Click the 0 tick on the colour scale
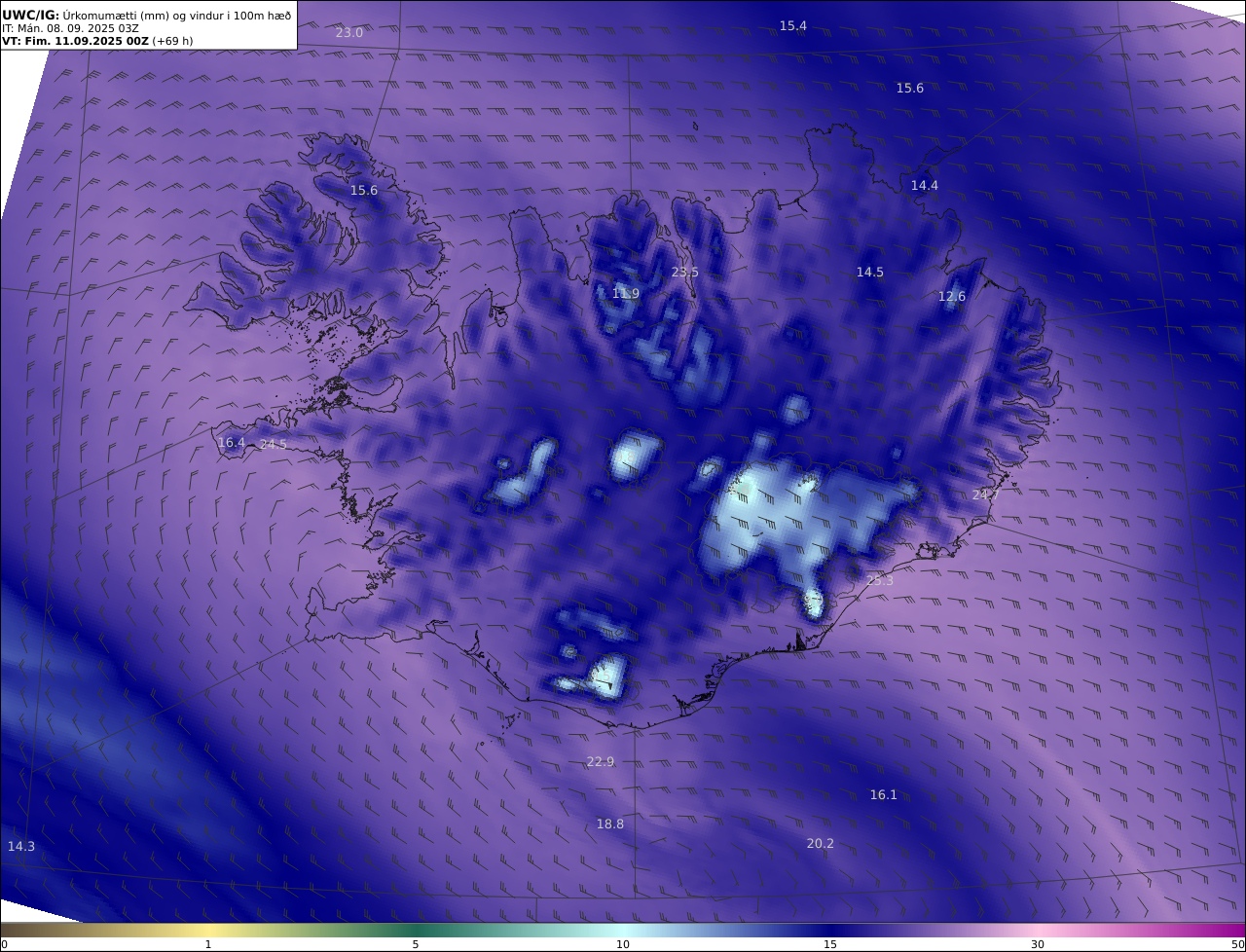 pyautogui.click(x=4, y=944)
